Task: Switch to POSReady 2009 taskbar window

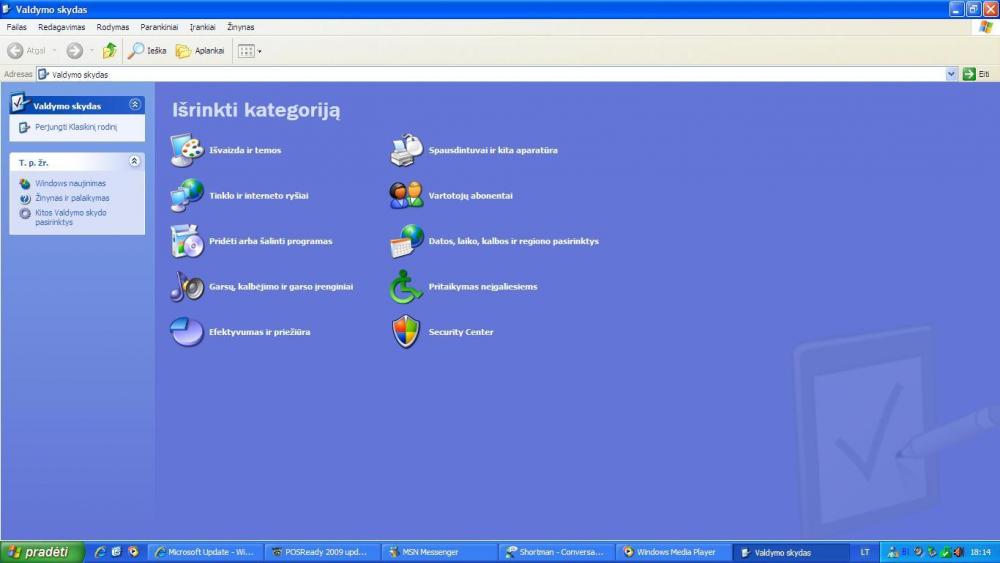Action: pos(322,552)
